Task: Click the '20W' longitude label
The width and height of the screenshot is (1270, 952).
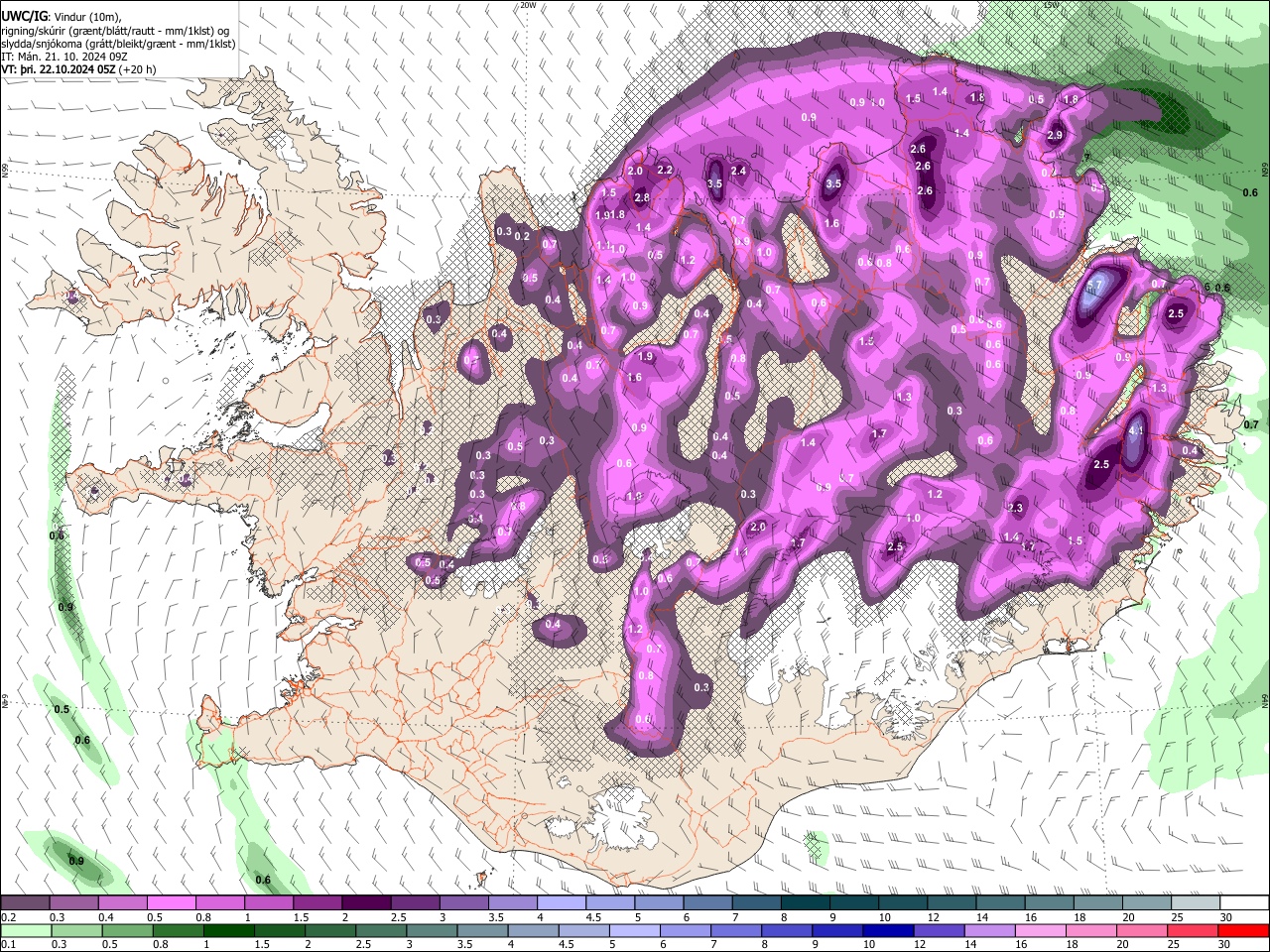Action: (529, 5)
